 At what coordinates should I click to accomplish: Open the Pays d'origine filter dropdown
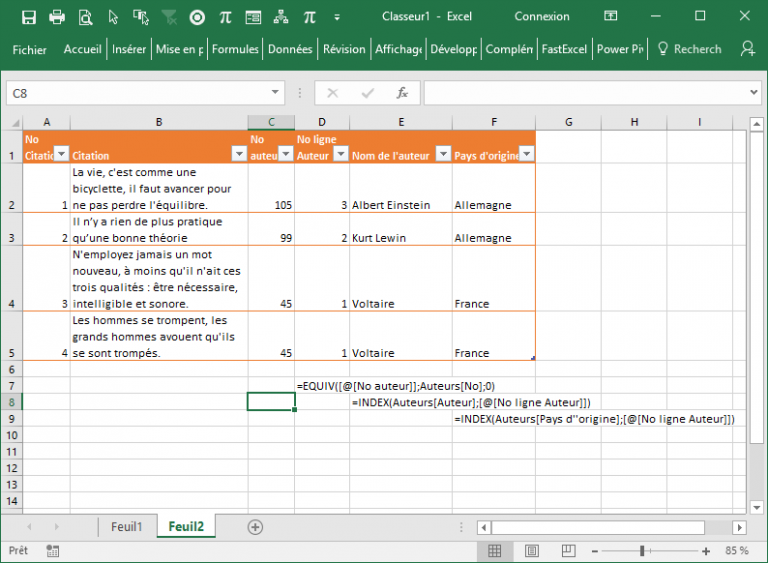pos(526,155)
